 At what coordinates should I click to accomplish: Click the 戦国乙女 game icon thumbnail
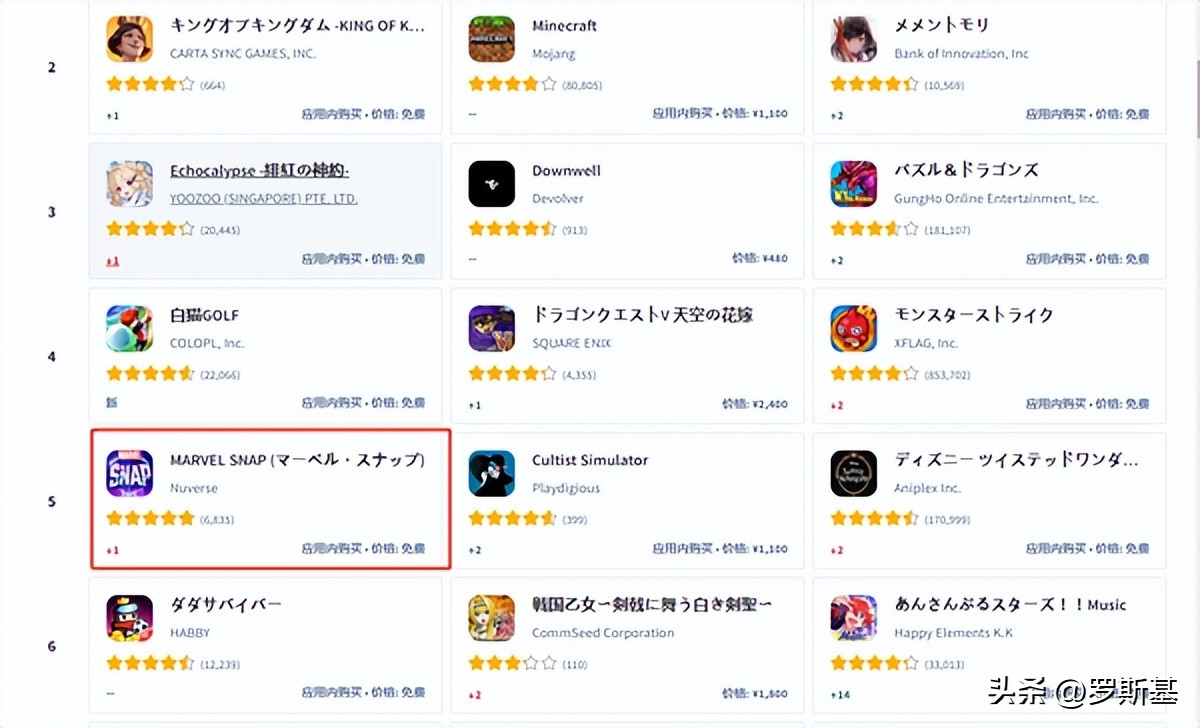pos(492,618)
